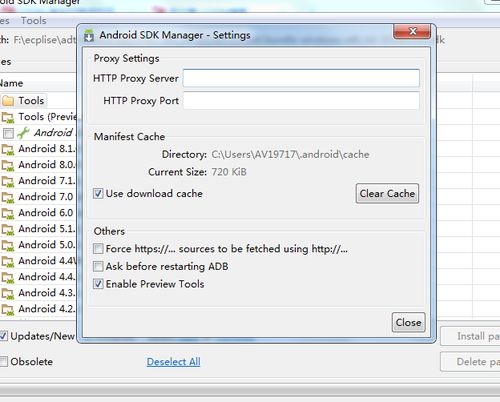
Task: Click the Android wrench tool icon
Action: pyautogui.click(x=23, y=133)
